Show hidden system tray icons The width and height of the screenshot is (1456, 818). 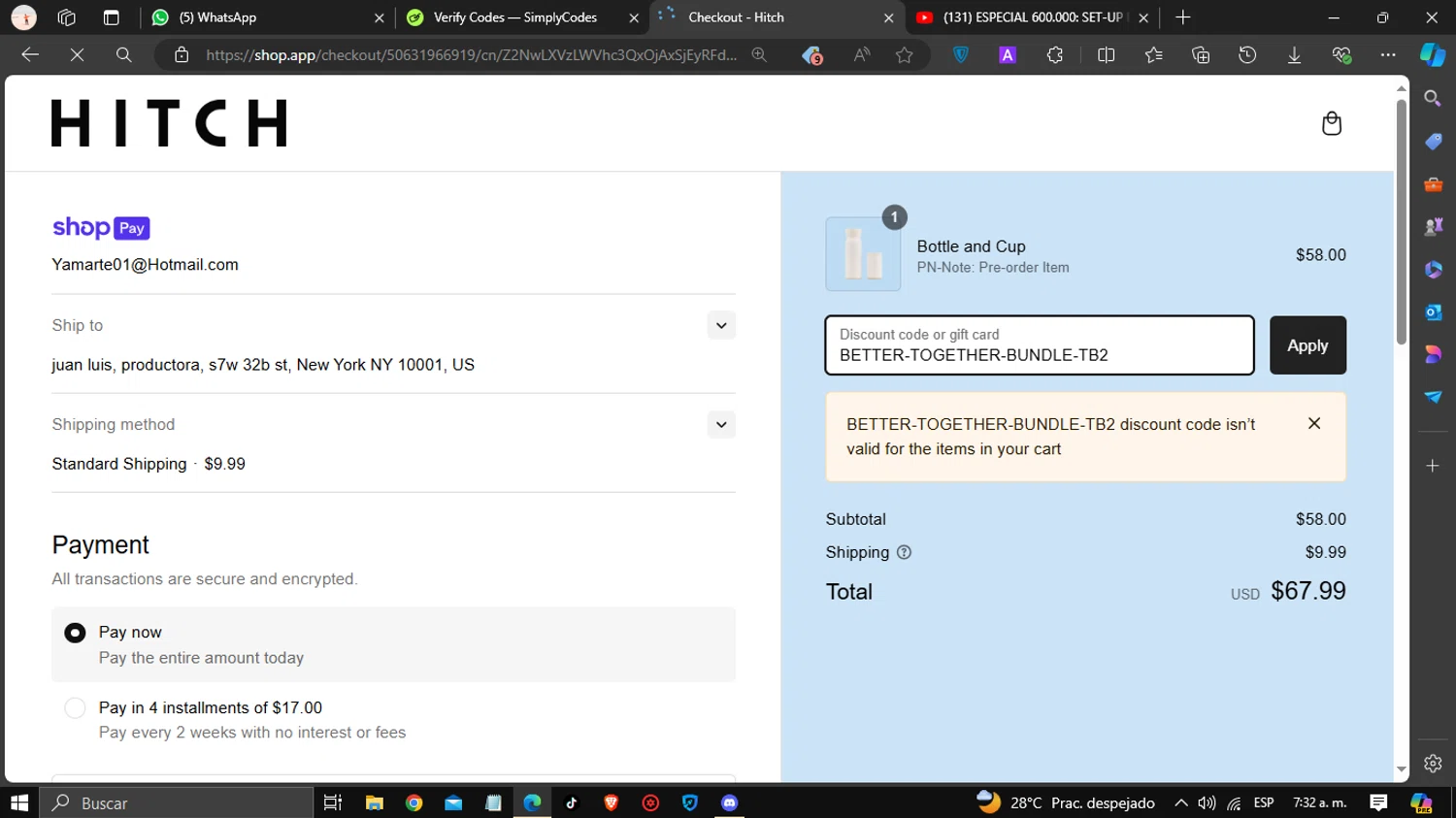(1180, 802)
